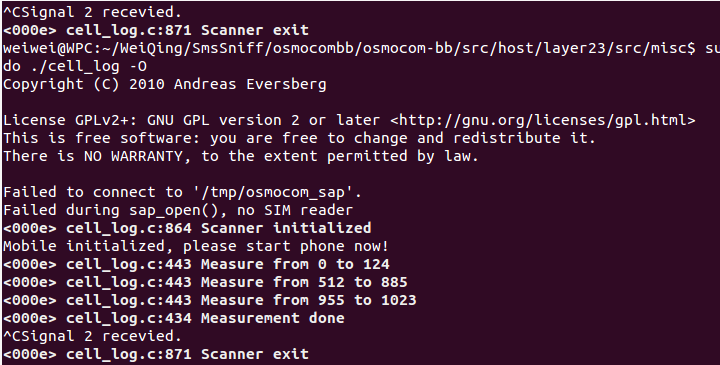720x365 pixels.
Task: Click the last 'Scanner exit' line
Action: [x=156, y=354]
